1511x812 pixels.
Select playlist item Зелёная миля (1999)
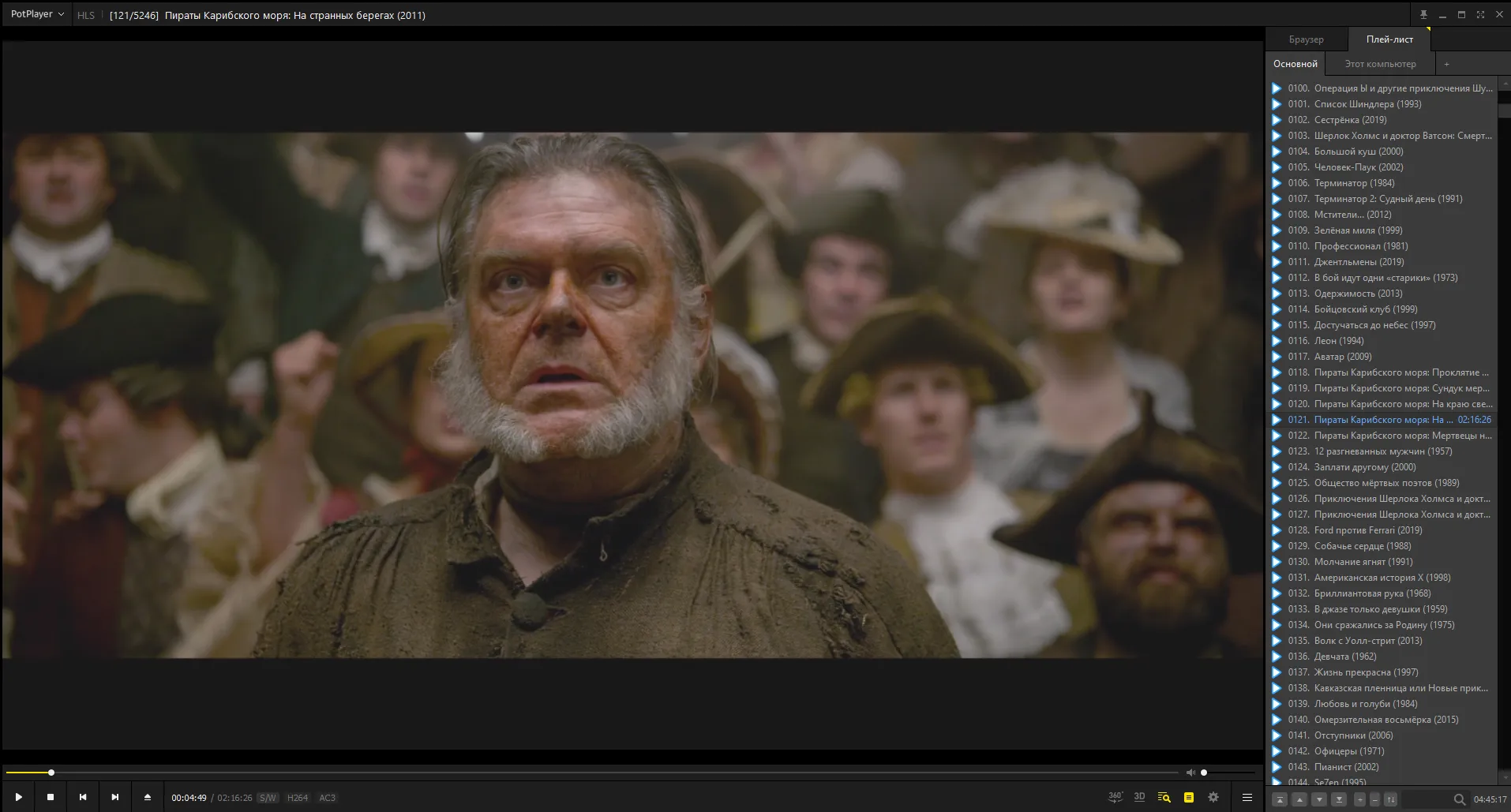click(x=1383, y=230)
